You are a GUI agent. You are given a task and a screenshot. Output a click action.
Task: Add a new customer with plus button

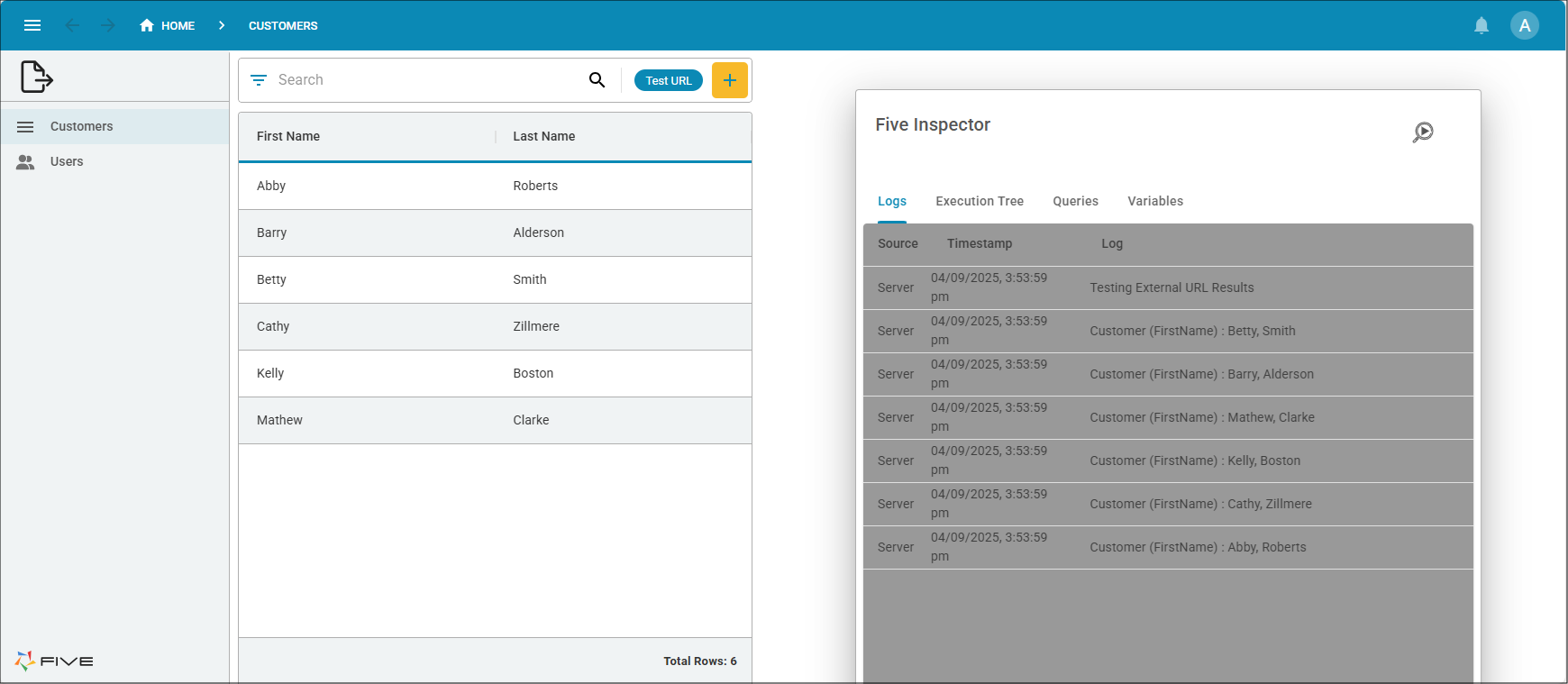(729, 80)
